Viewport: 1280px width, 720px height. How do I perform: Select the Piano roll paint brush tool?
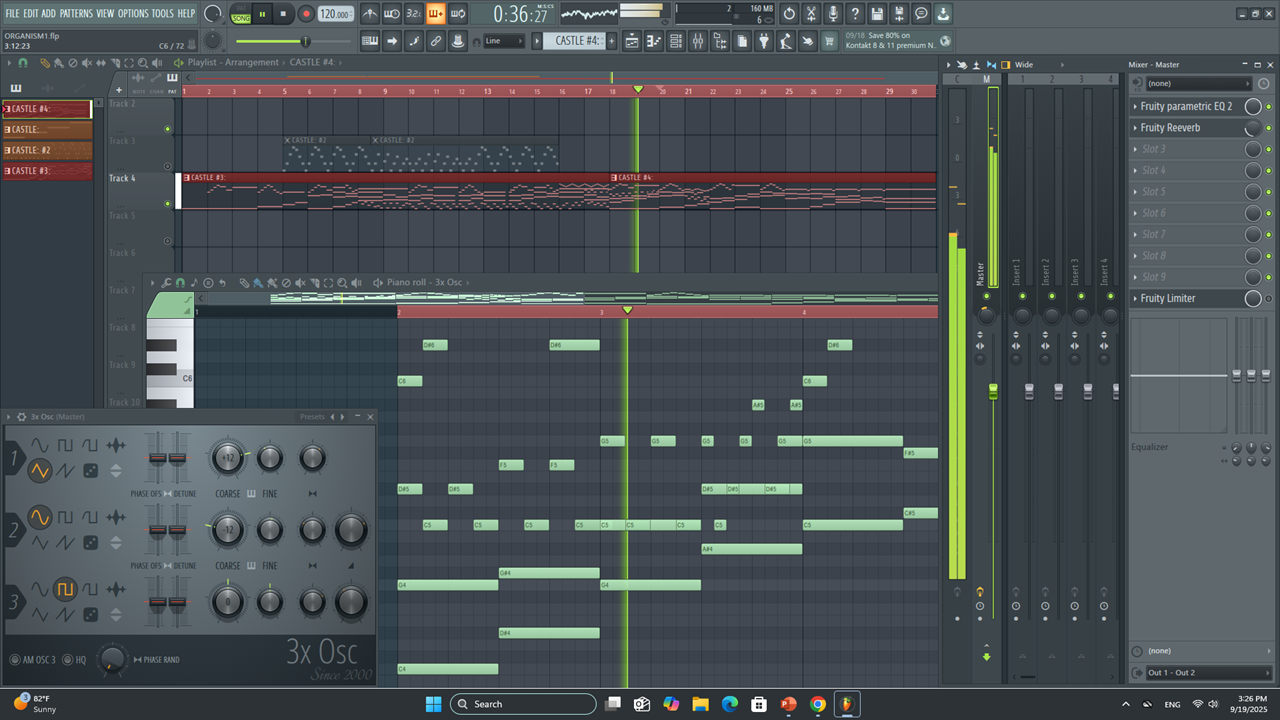pos(258,283)
